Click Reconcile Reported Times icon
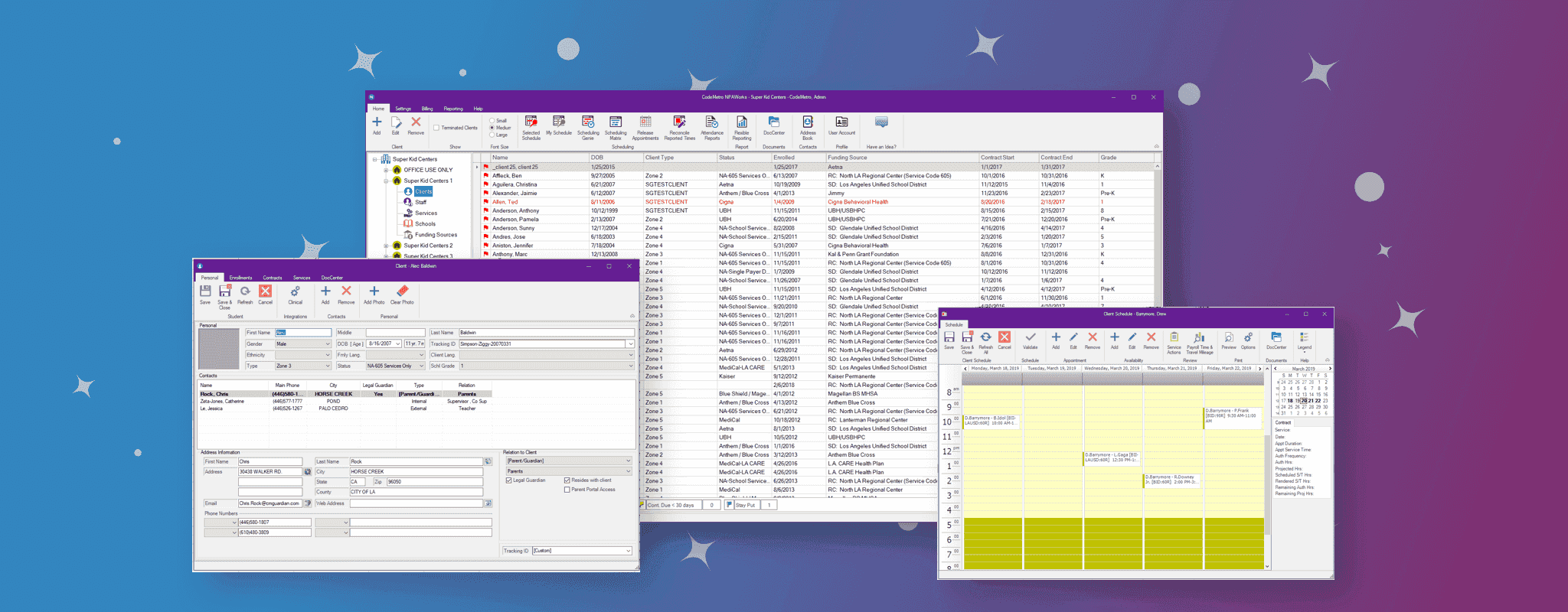1568x612 pixels. [679, 124]
